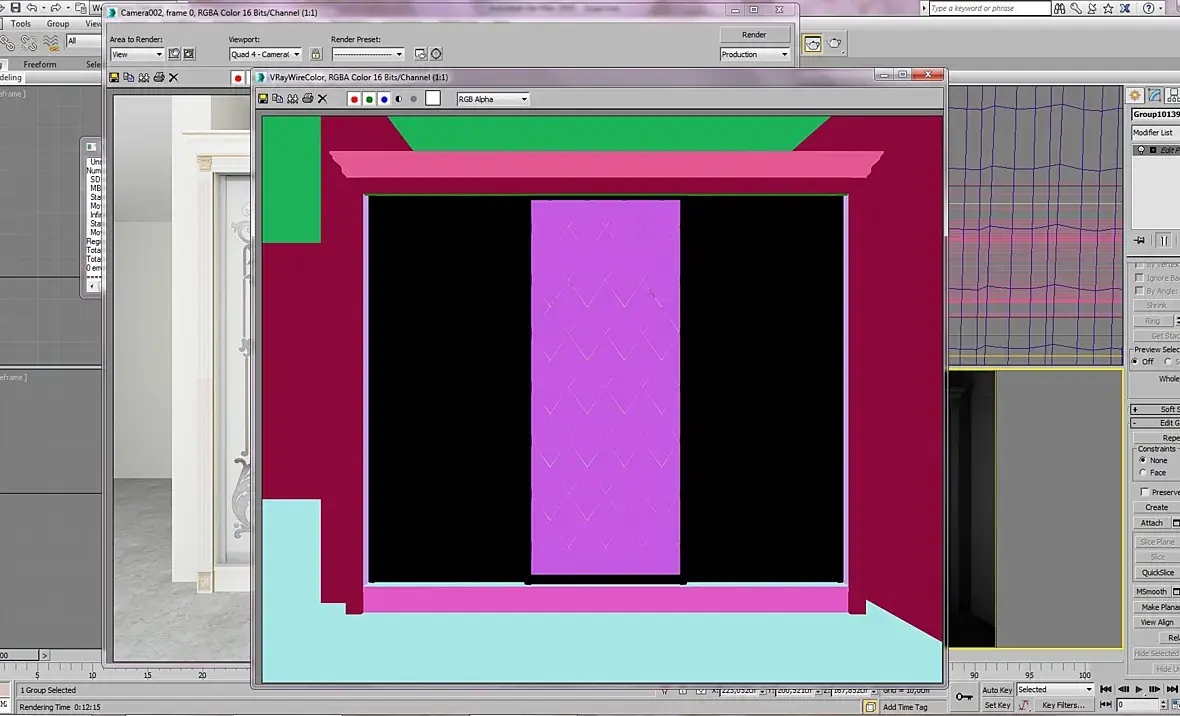Click the Undo arrow icon
1180x716 pixels.
point(32,8)
